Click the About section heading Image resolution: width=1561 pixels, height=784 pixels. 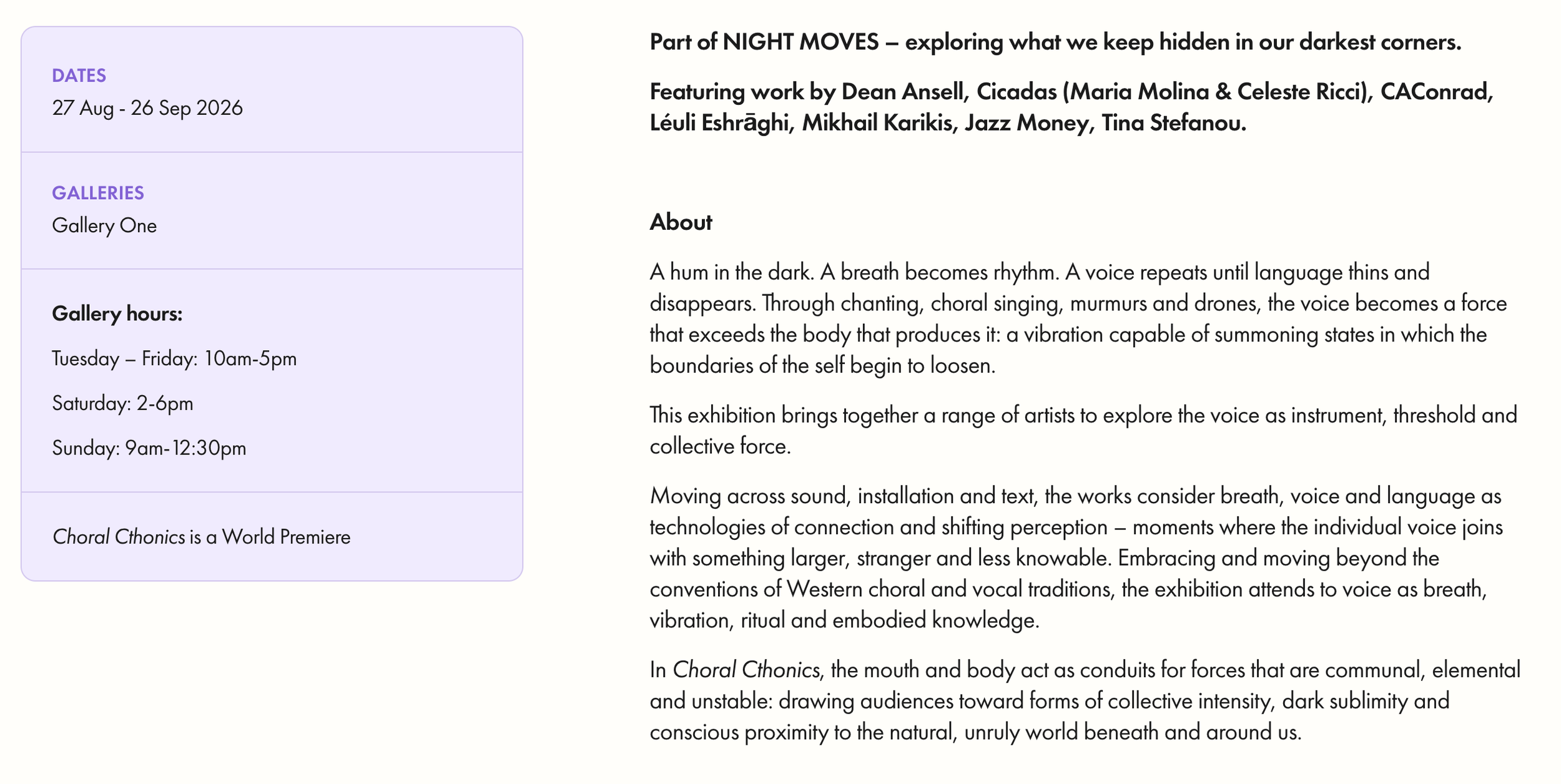click(x=681, y=222)
